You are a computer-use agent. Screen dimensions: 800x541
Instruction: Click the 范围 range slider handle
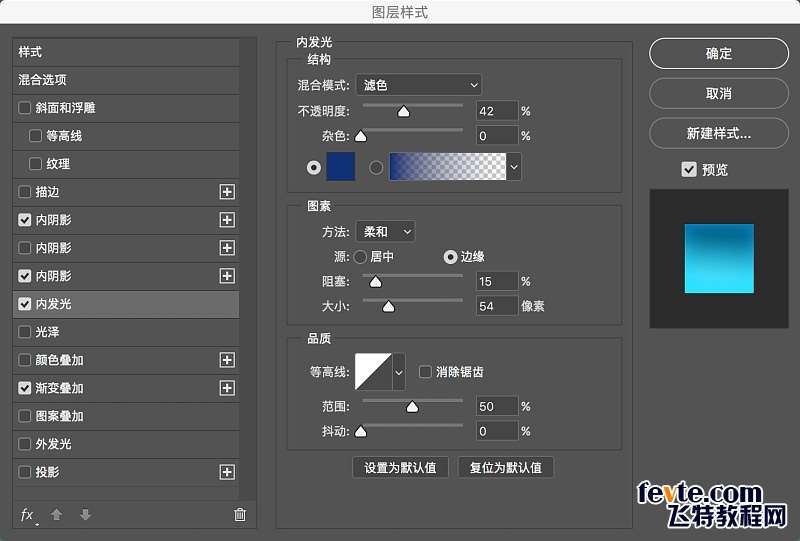coord(412,406)
